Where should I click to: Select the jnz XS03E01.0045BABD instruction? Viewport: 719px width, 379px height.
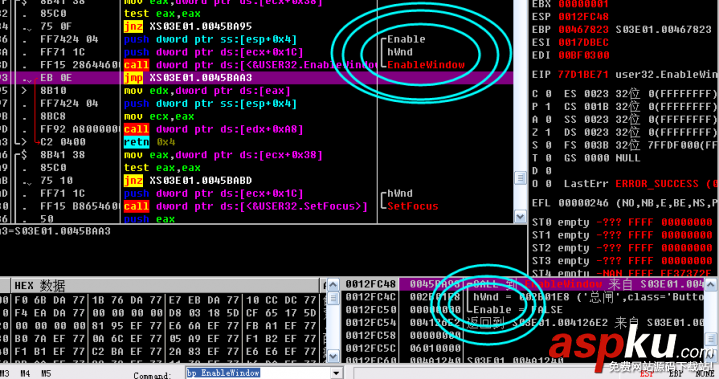coord(188,181)
